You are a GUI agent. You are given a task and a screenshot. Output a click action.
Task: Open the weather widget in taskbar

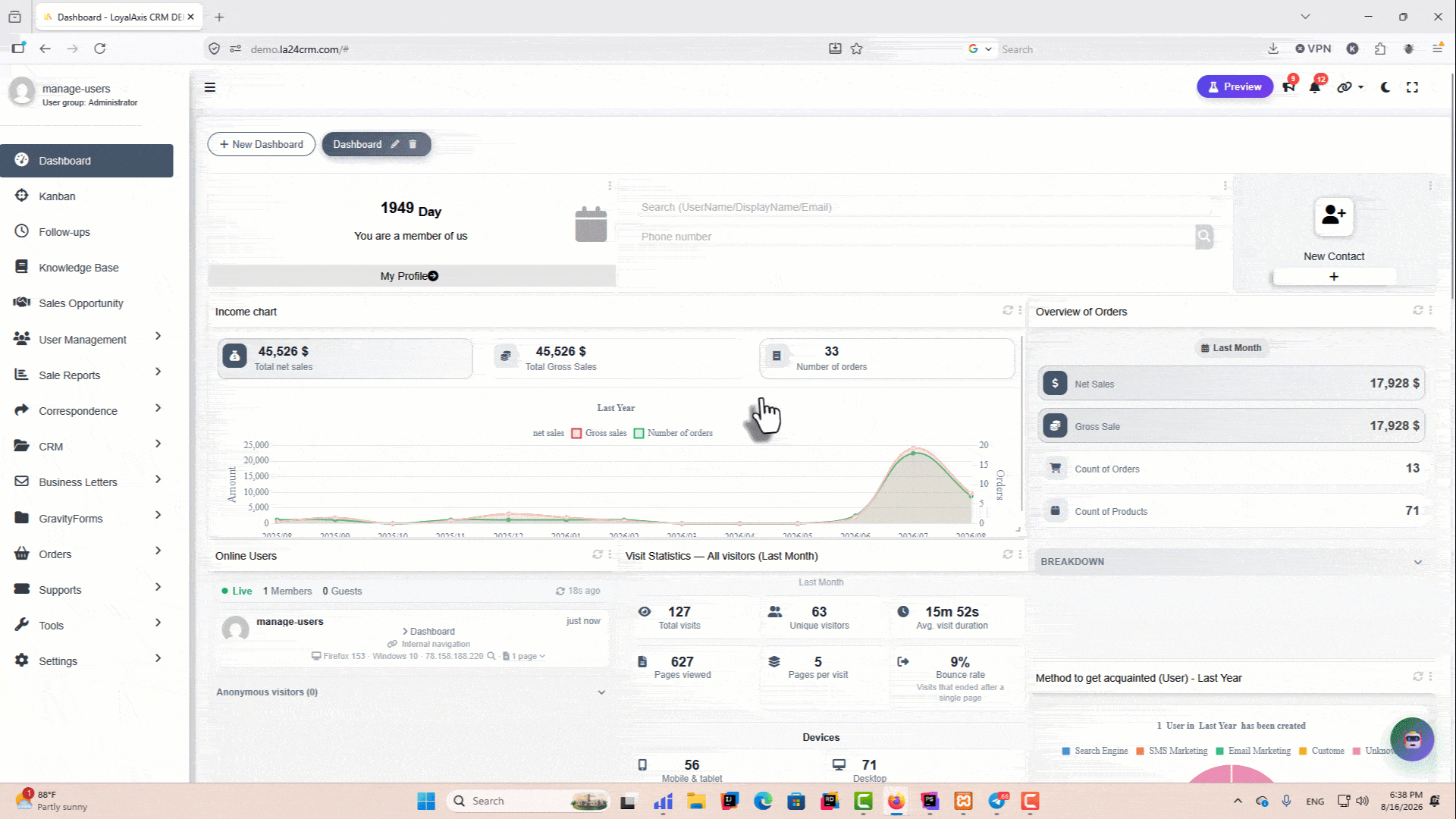tap(52, 801)
